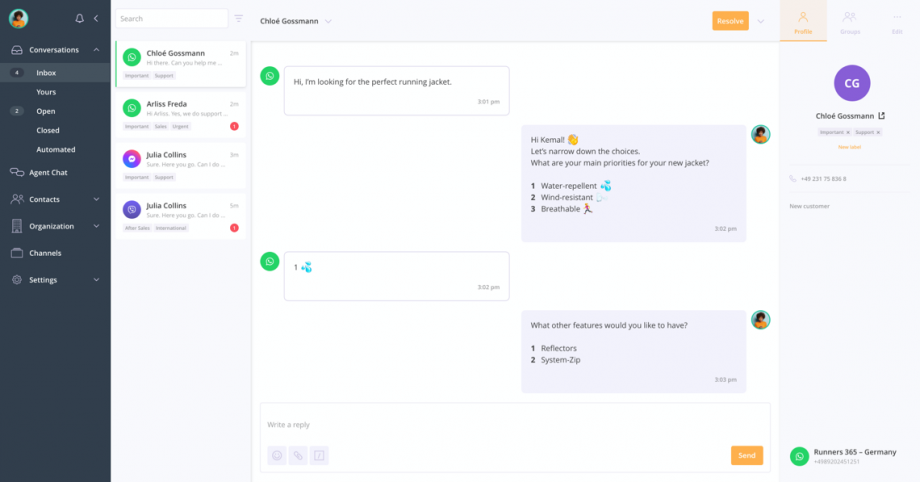Viewport: 920px width, 482px height.
Task: Click the phone number +49 231 75 836 8
Action: (x=824, y=179)
